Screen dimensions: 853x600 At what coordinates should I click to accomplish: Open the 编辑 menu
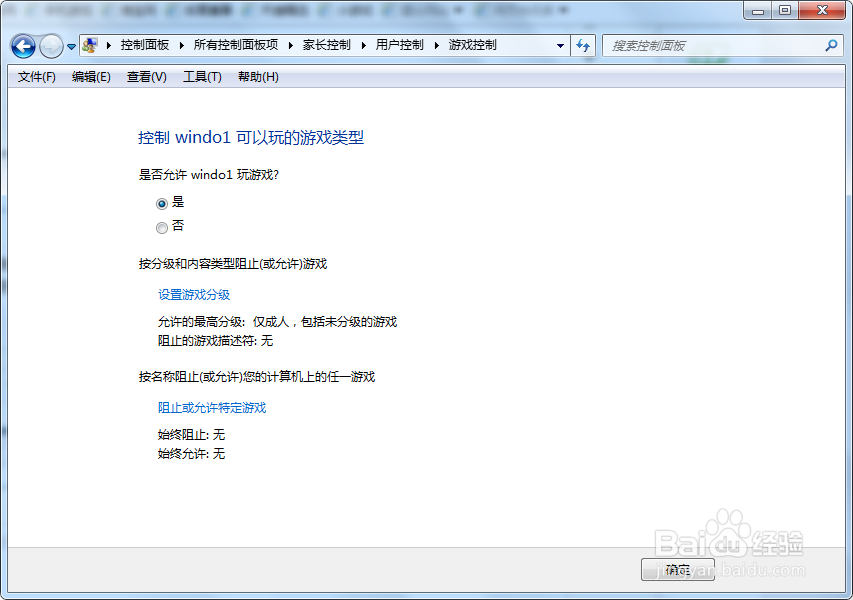click(x=90, y=77)
